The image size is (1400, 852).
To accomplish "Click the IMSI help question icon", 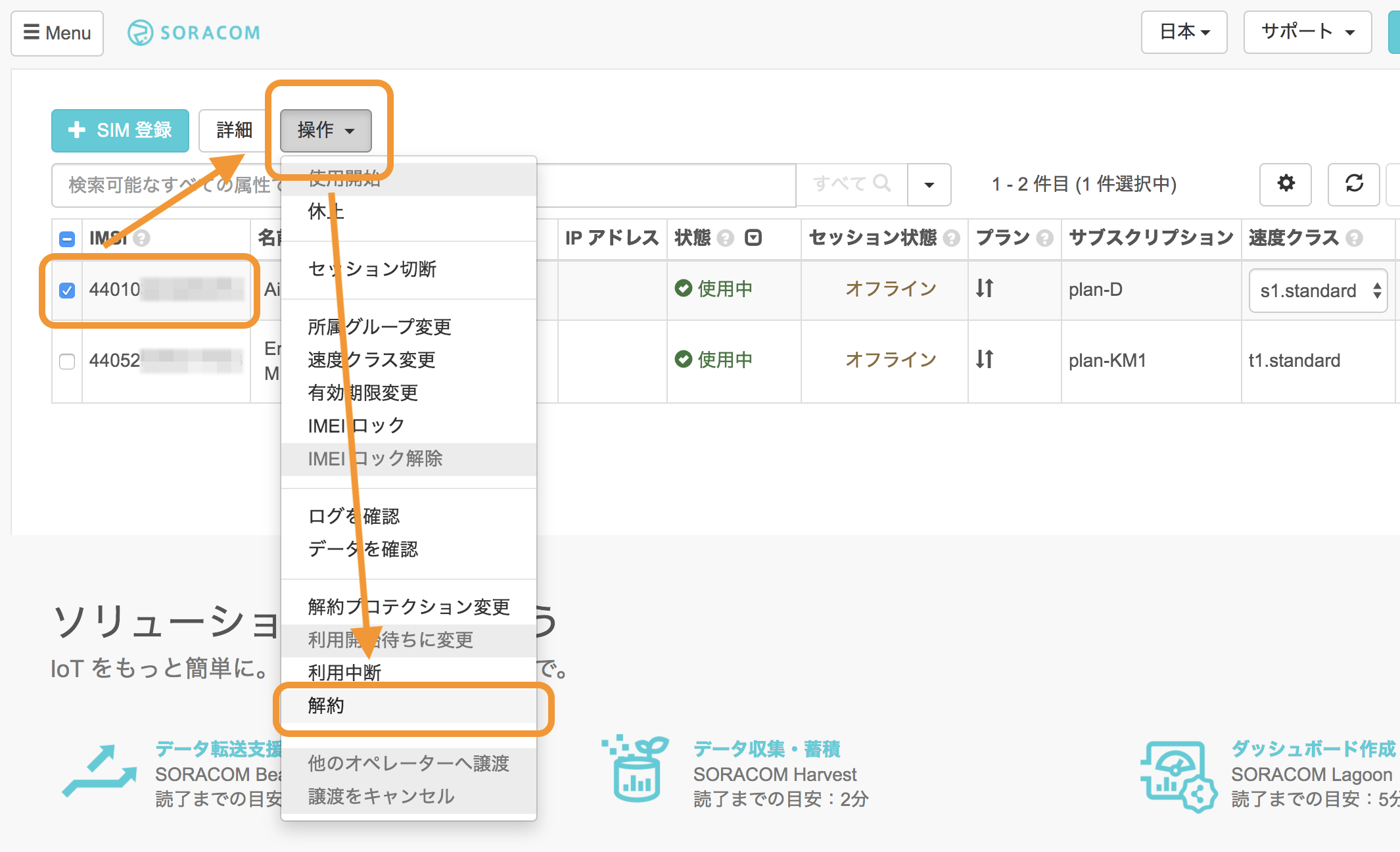I will click(x=141, y=238).
